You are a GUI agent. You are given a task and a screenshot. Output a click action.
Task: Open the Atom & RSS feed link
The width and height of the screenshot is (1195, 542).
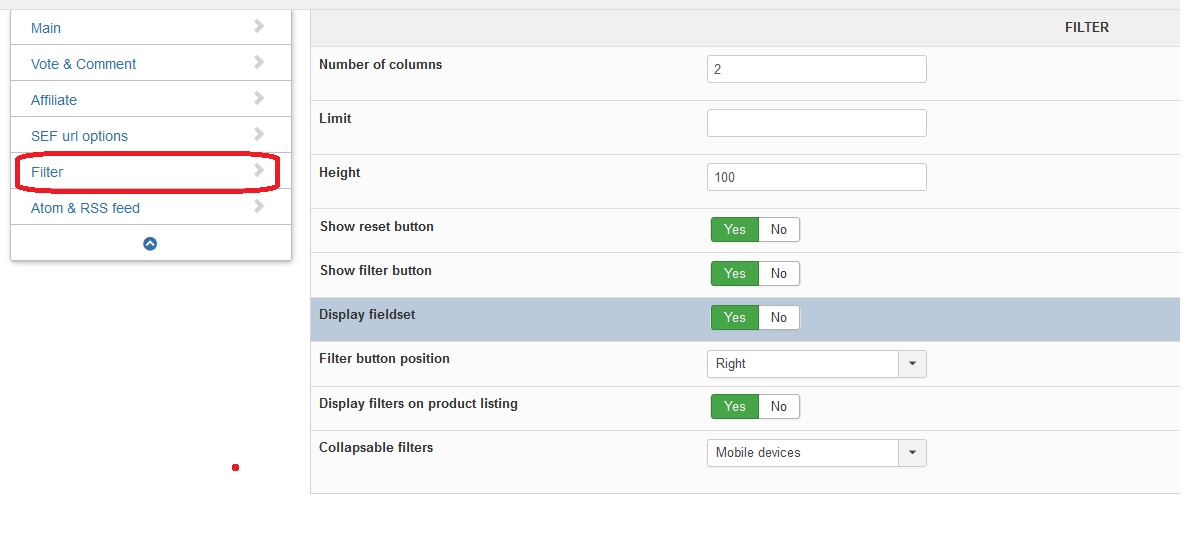85,208
